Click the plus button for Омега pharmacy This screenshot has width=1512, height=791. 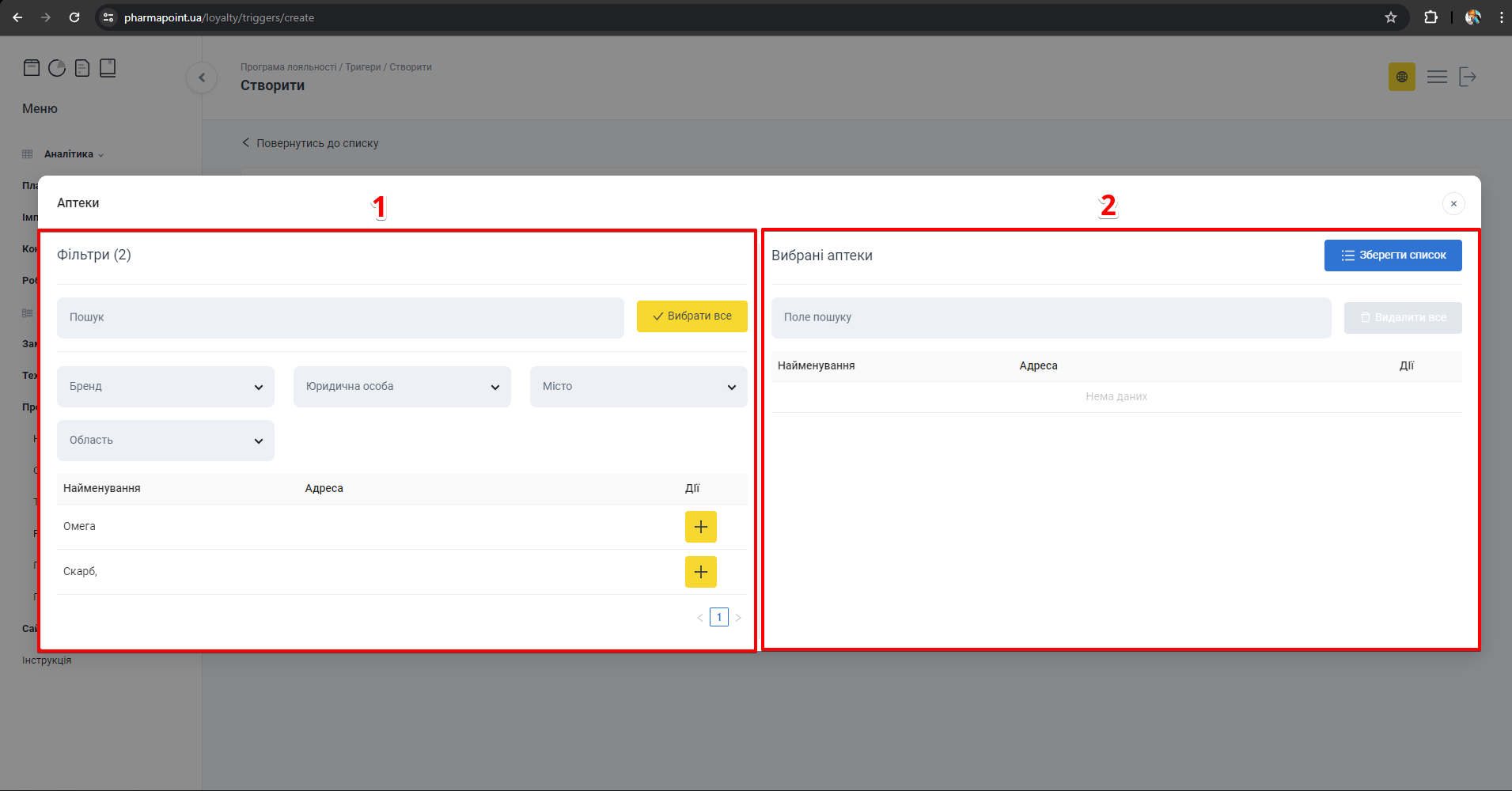(700, 527)
